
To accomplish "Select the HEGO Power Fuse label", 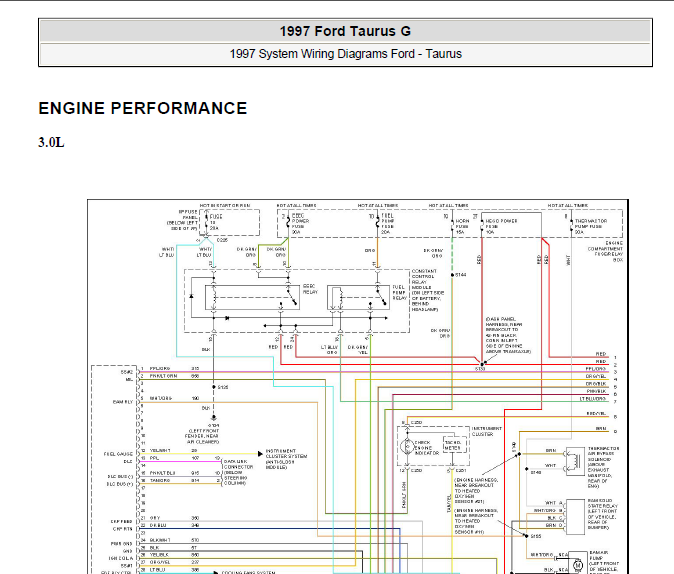I will pos(501,226).
